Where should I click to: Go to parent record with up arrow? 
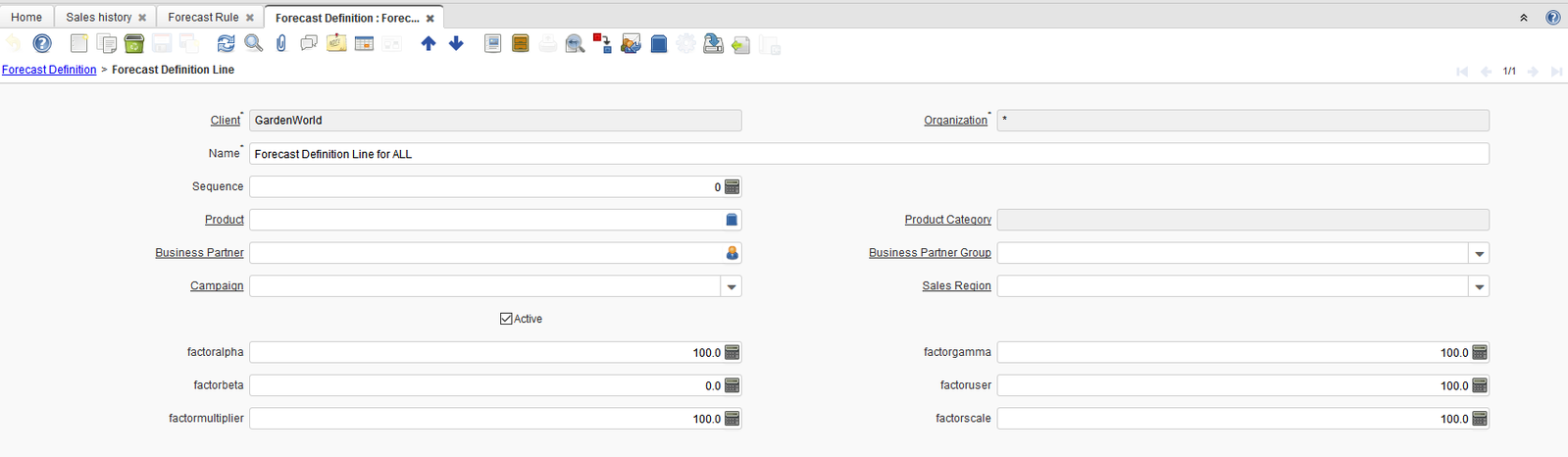coord(429,43)
